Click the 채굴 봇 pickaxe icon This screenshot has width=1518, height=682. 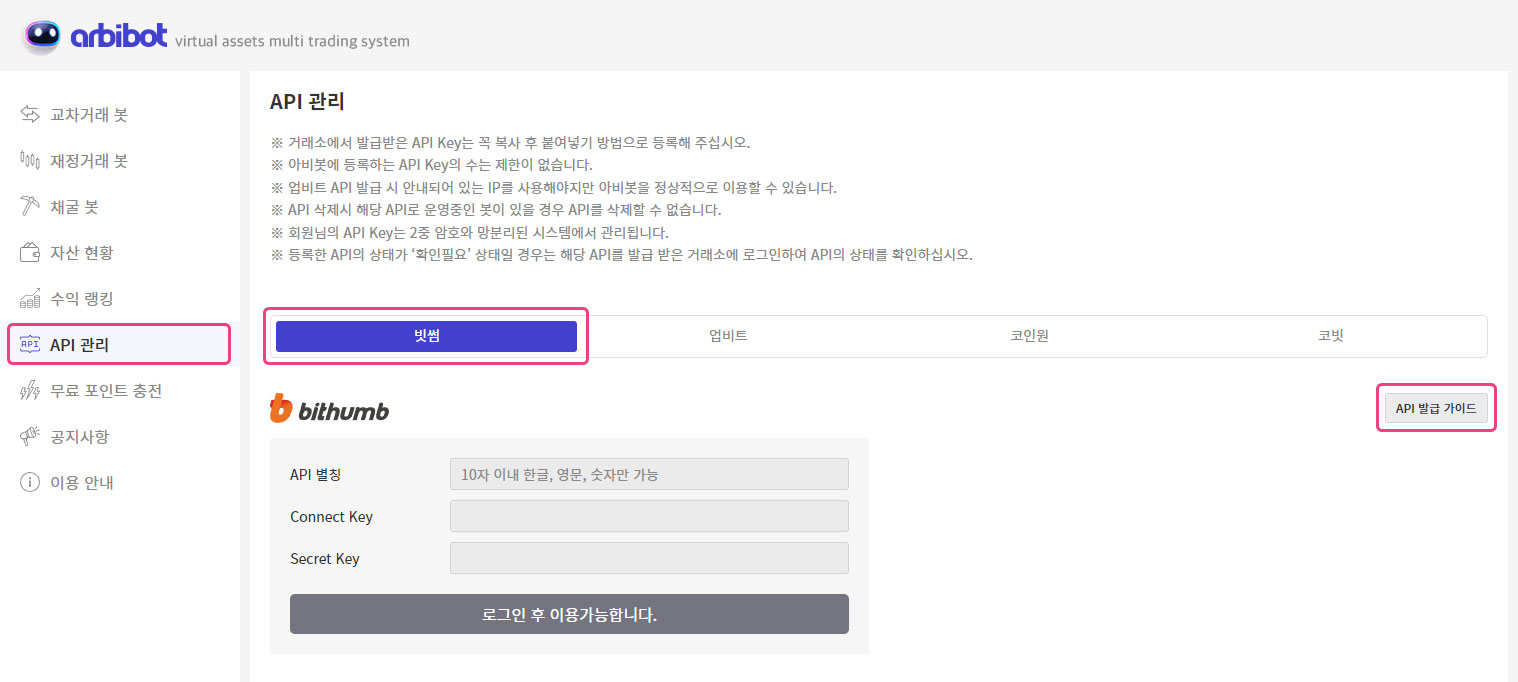click(30, 207)
